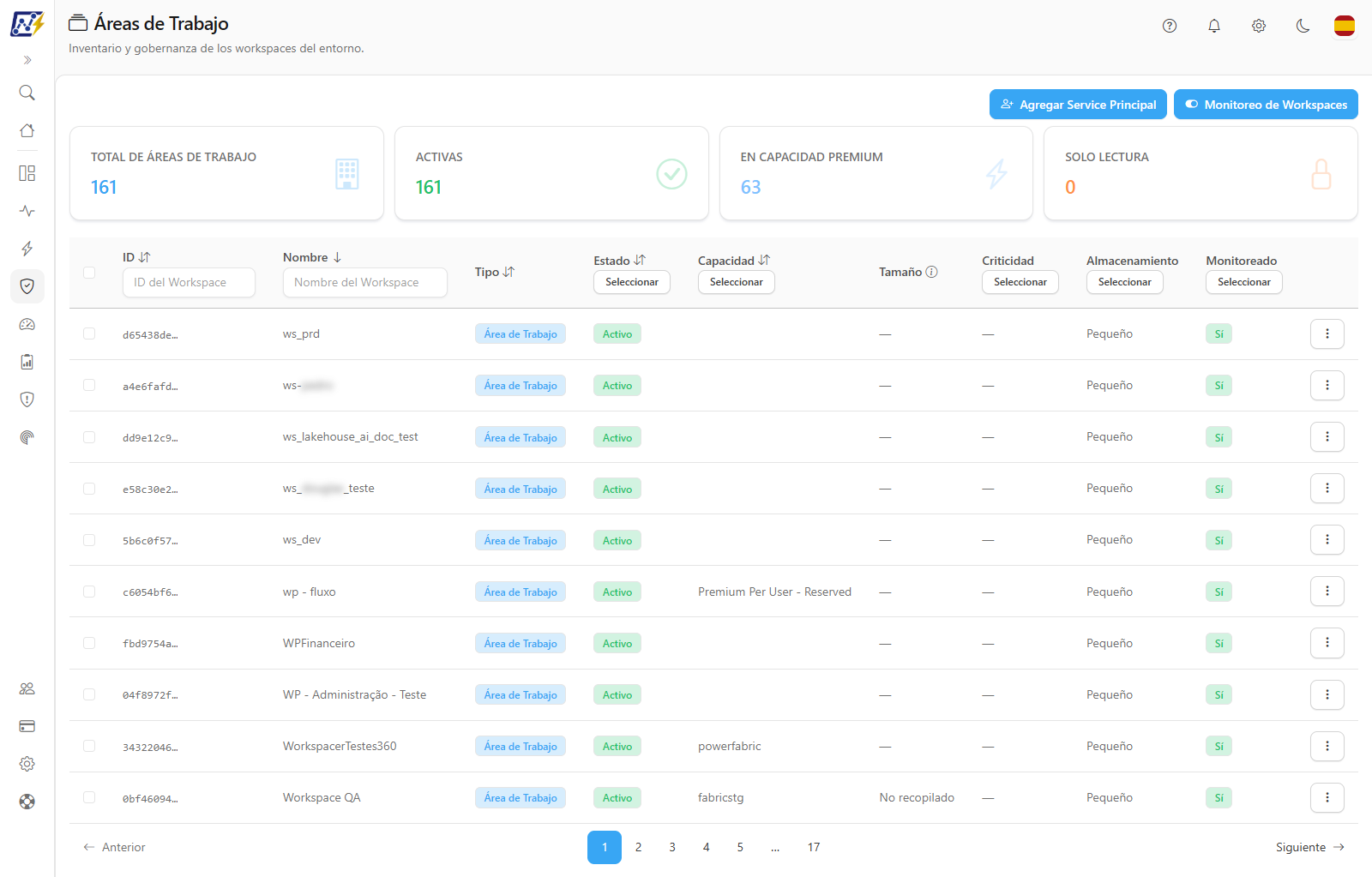Viewport: 1372px width, 877px height.
Task: Open the Criticidad Seleccionar filter dropdown
Action: pos(1020,282)
